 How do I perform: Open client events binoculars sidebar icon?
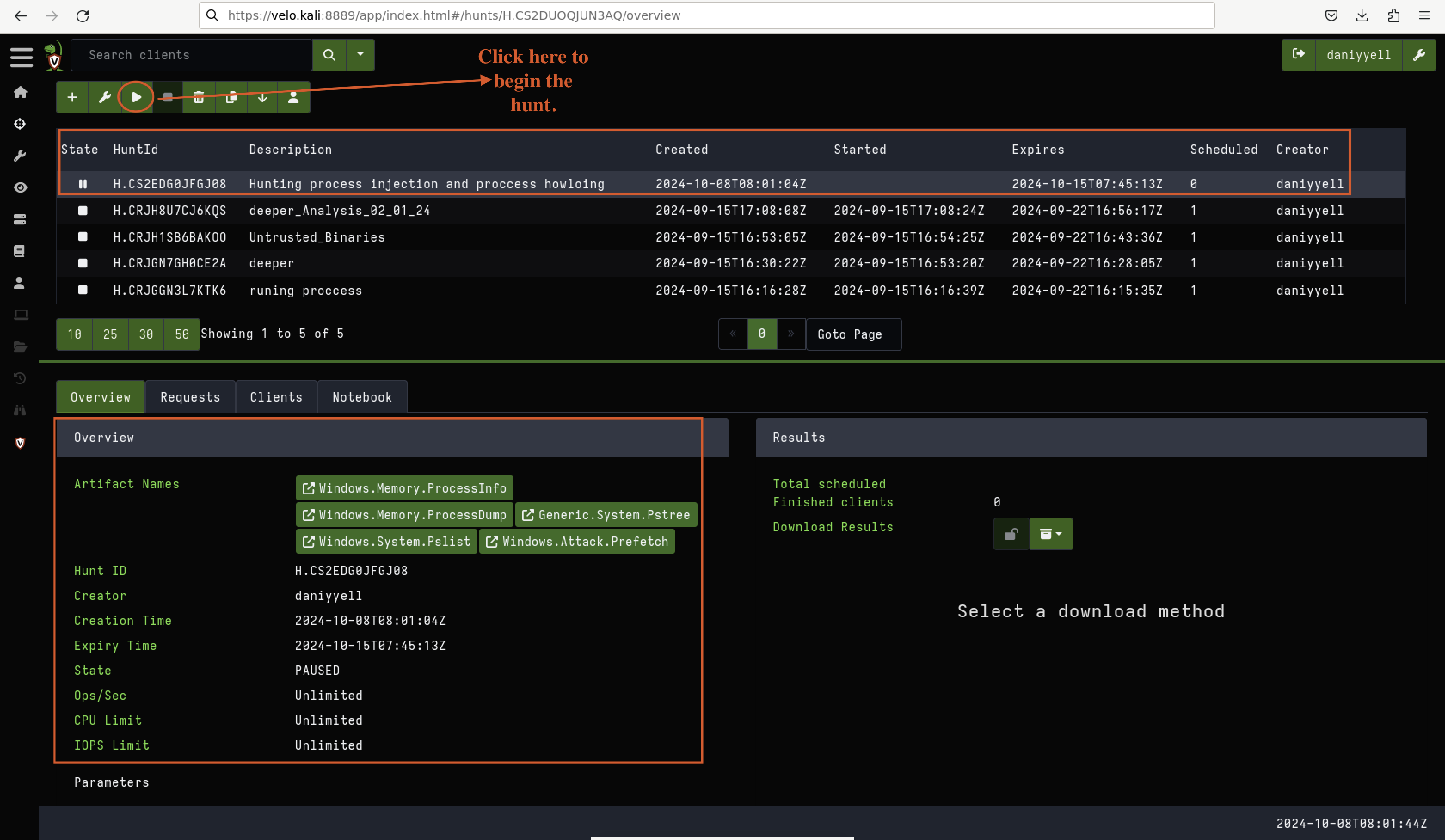click(20, 410)
